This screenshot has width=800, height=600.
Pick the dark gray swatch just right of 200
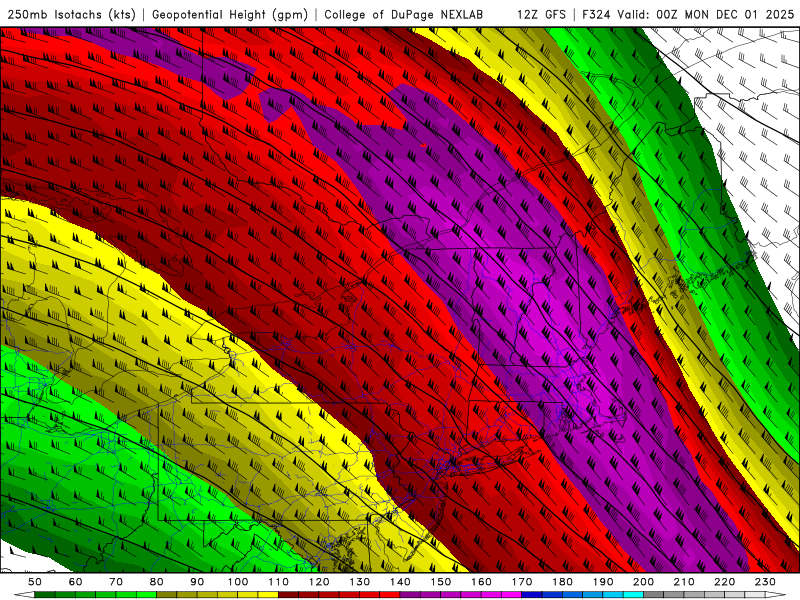tap(654, 595)
